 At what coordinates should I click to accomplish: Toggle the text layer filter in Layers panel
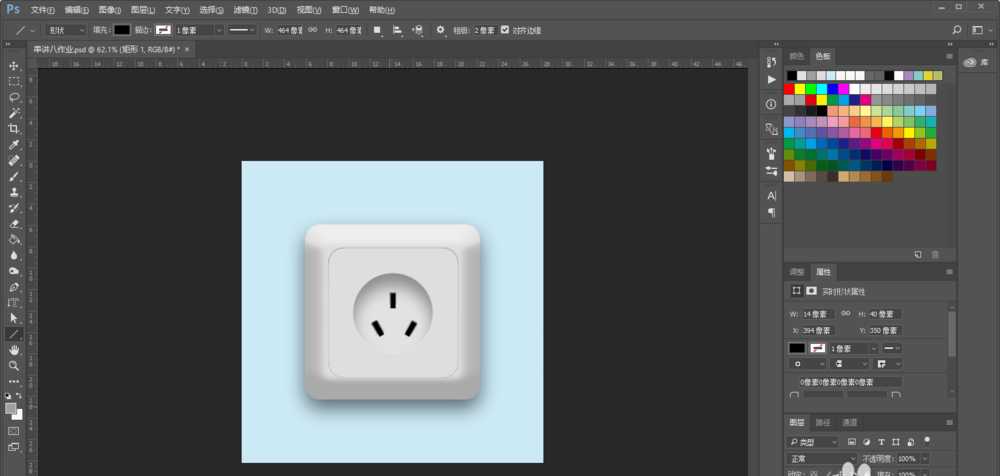click(882, 441)
